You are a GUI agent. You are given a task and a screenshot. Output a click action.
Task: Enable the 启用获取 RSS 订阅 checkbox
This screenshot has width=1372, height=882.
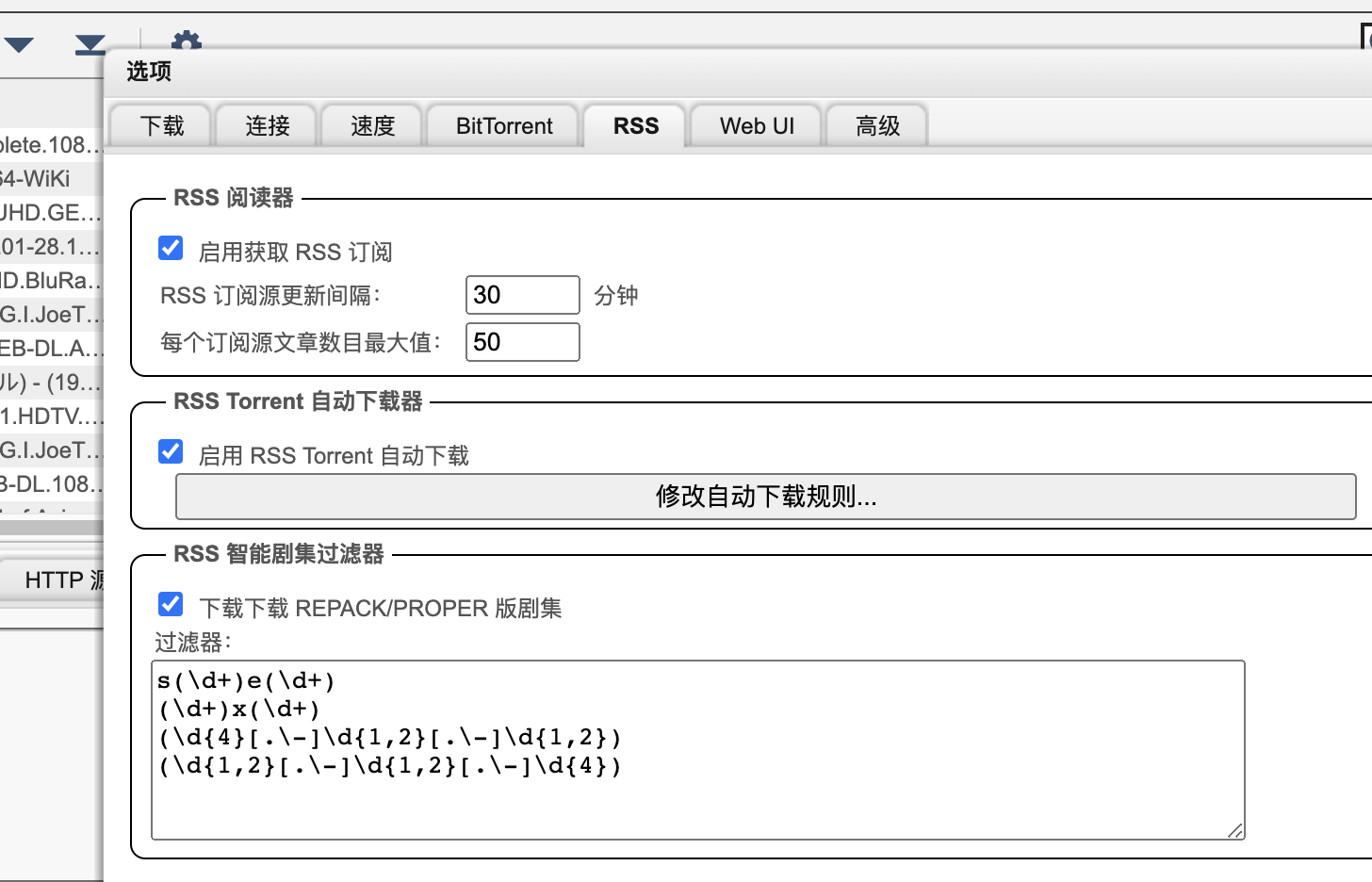171,248
